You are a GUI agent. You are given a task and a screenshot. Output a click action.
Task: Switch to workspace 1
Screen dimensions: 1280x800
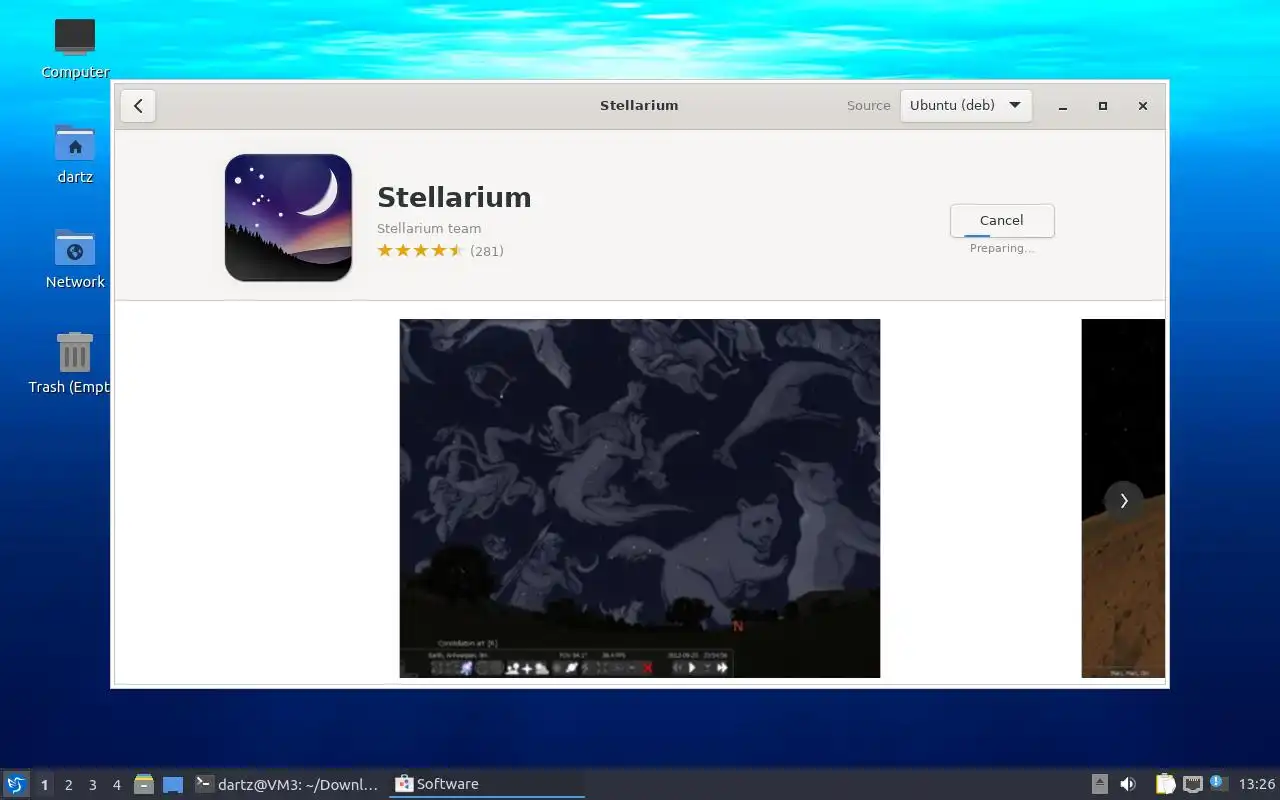[x=44, y=785]
